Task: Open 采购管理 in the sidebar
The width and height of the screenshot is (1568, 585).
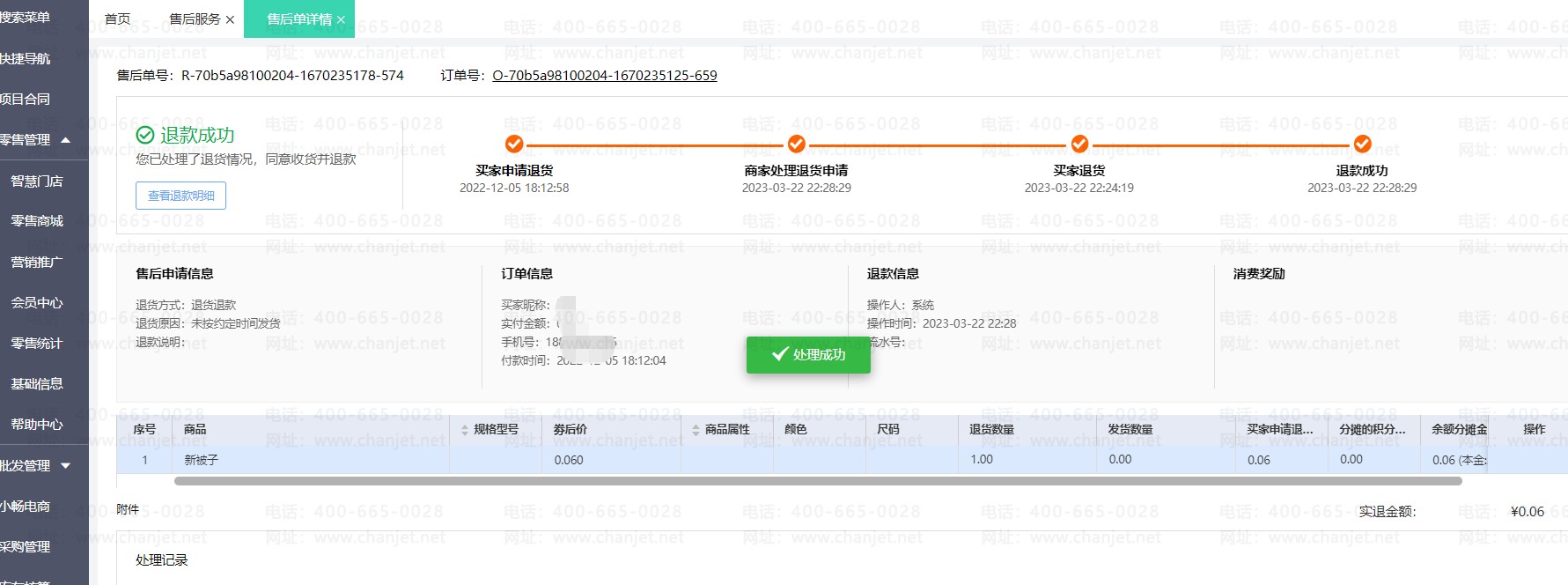Action: 25,546
